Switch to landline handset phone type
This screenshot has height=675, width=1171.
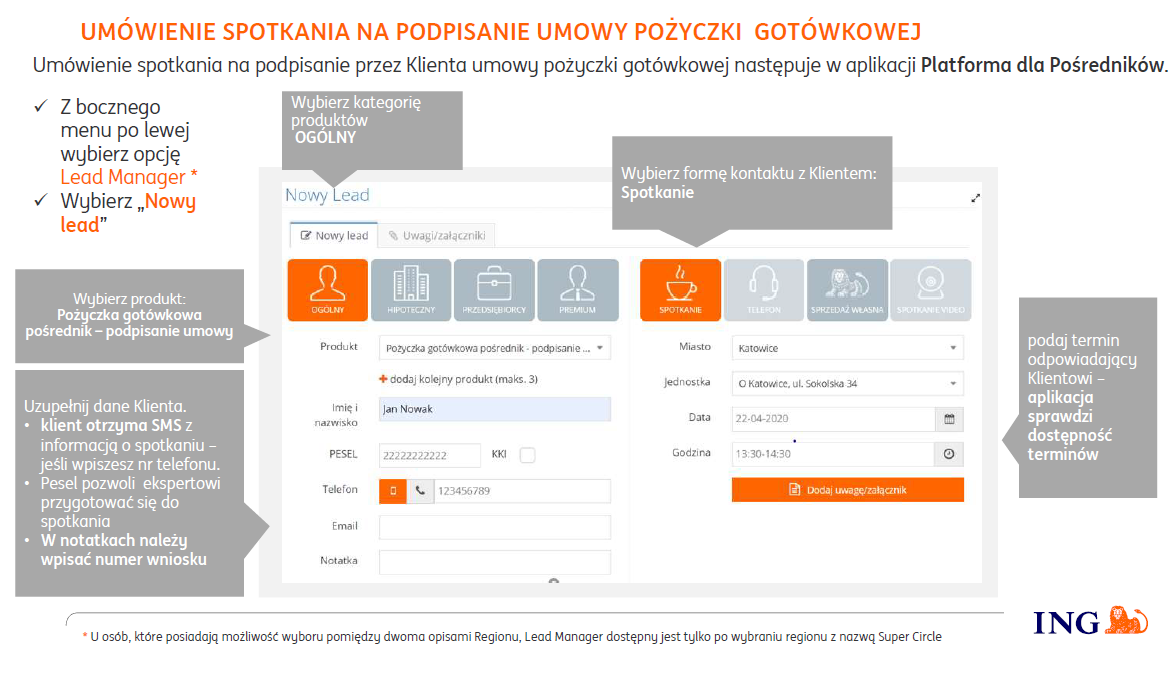pyautogui.click(x=420, y=491)
